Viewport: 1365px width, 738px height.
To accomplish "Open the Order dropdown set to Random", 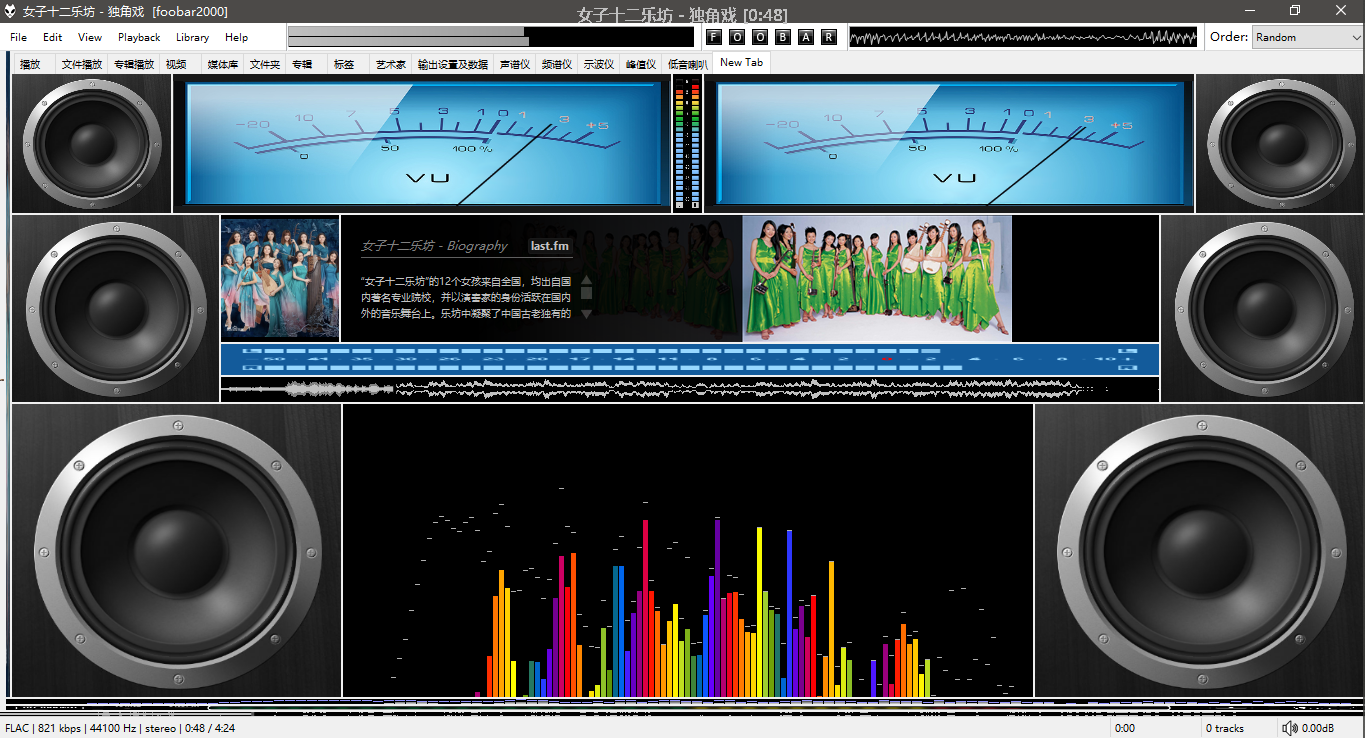I will click(1306, 37).
